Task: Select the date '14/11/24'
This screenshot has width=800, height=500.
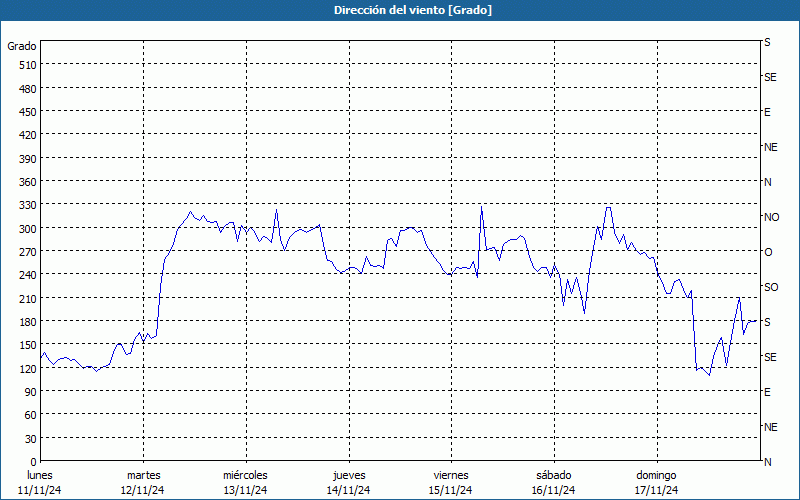Action: pyautogui.click(x=349, y=490)
